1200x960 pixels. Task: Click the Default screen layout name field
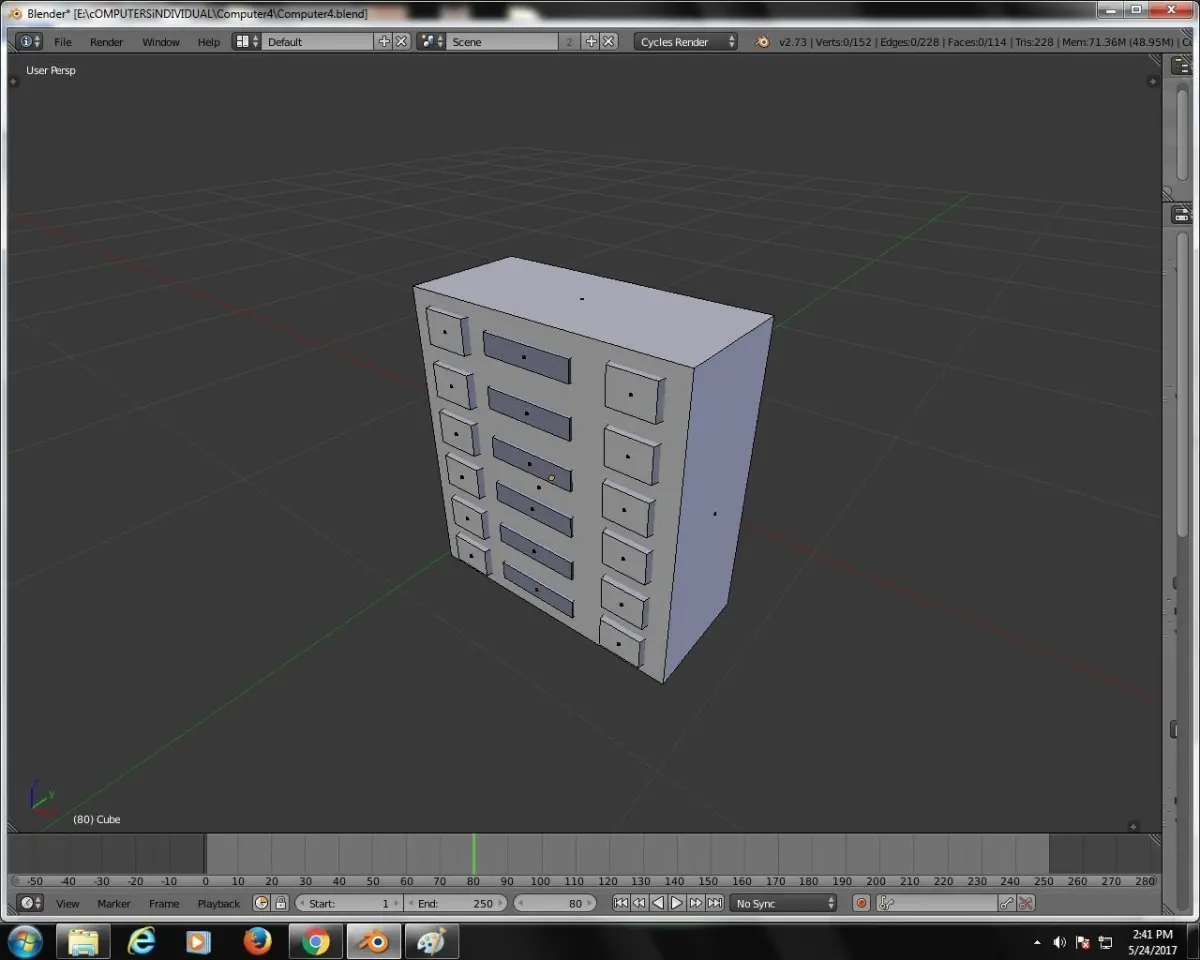[318, 42]
